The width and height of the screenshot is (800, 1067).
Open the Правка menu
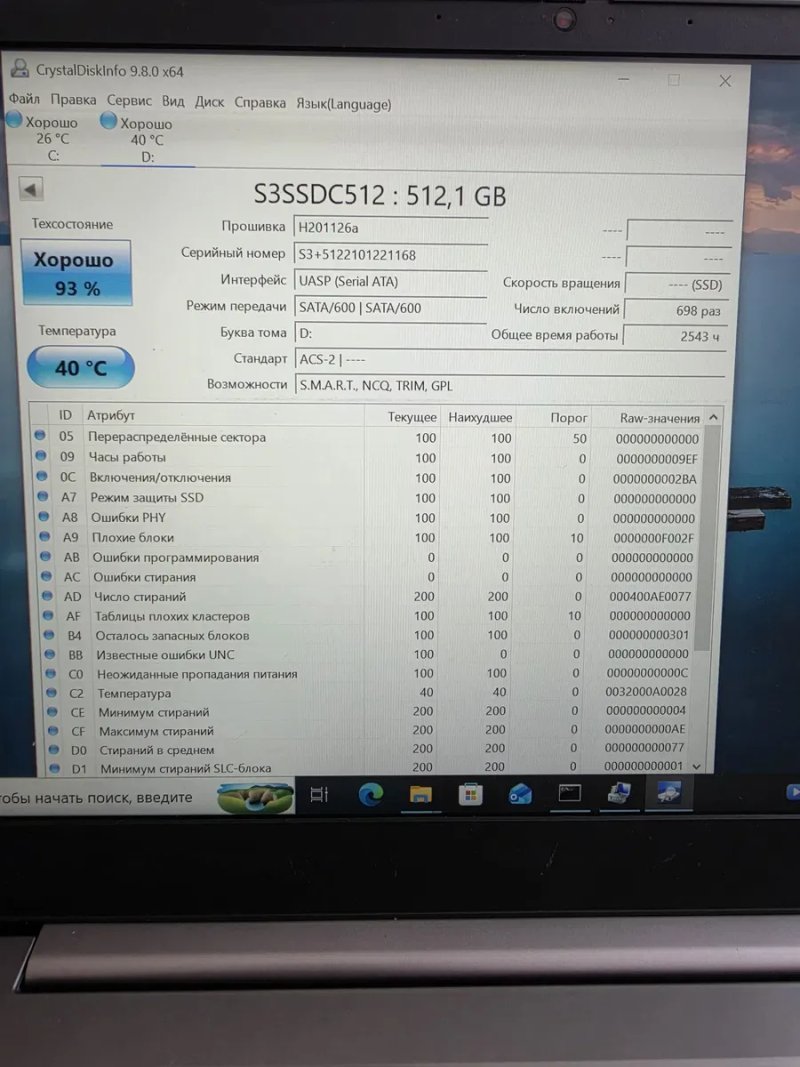pyautogui.click(x=73, y=99)
